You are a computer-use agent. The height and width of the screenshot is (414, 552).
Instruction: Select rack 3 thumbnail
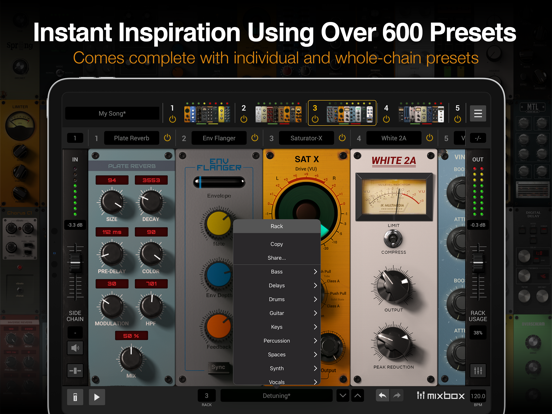pos(350,113)
